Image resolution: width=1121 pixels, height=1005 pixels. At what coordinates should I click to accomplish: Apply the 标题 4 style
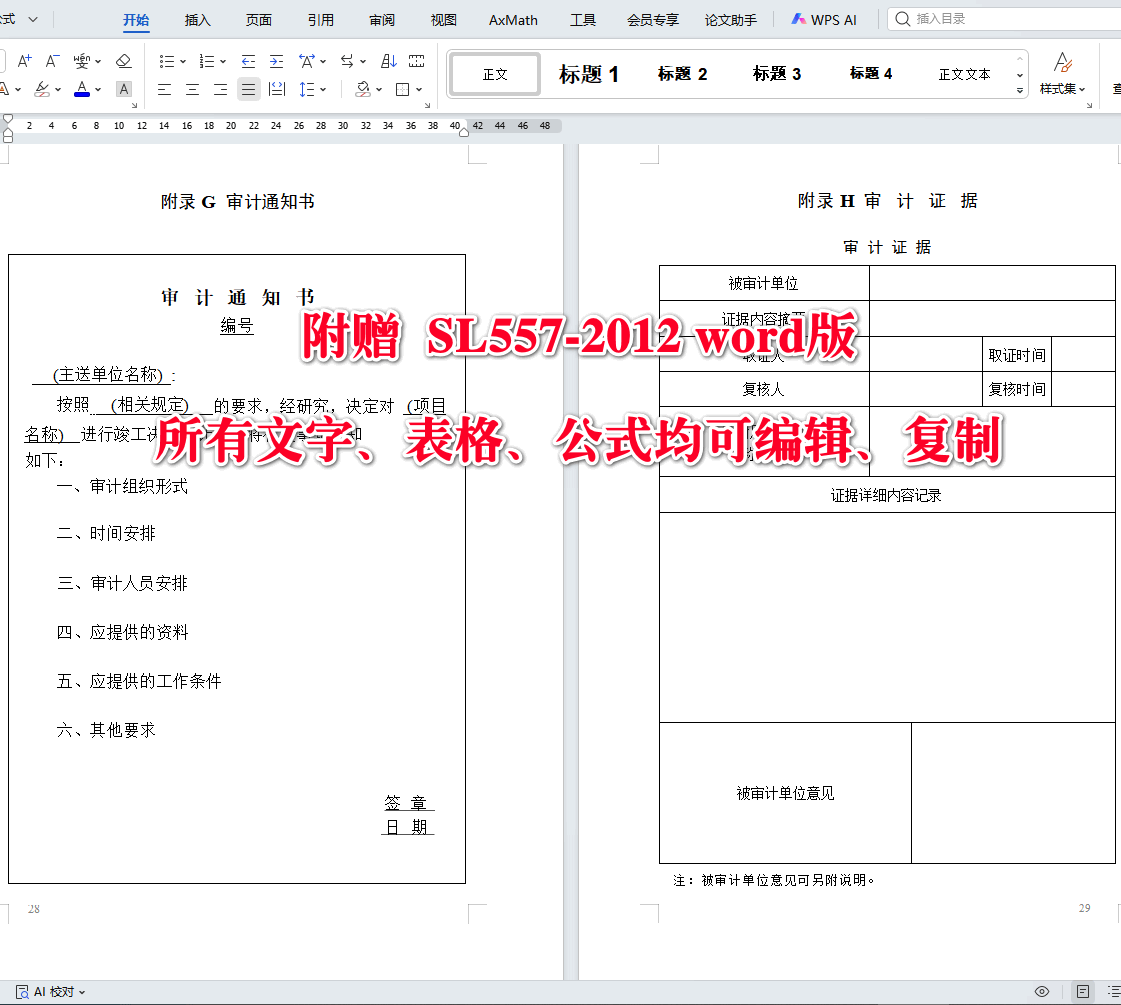pyautogui.click(x=871, y=74)
